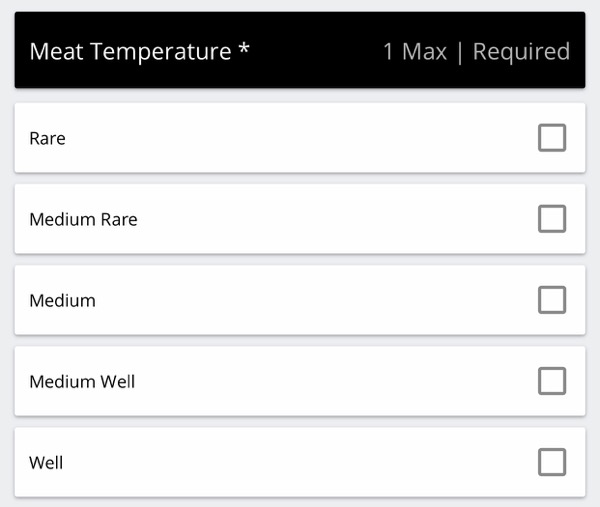
Task: Click the Rare text label
Action: (47, 139)
